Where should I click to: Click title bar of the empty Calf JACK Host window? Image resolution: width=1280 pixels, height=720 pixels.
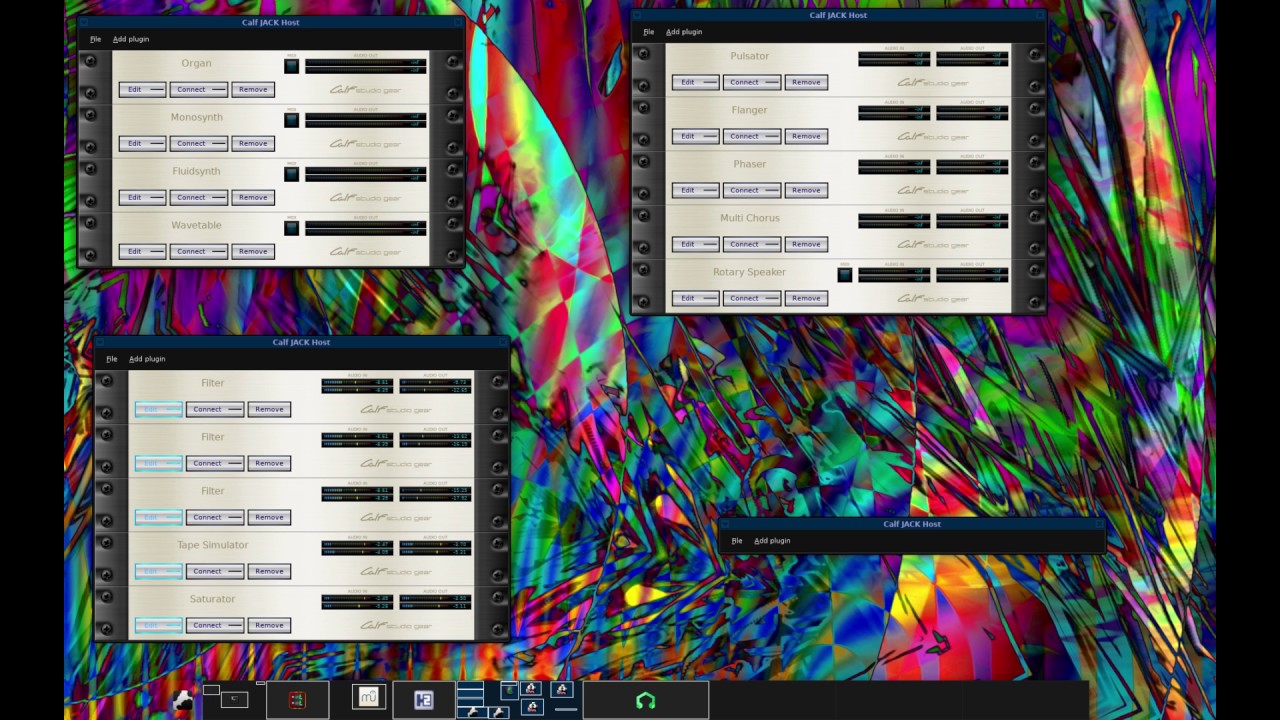[x=912, y=524]
